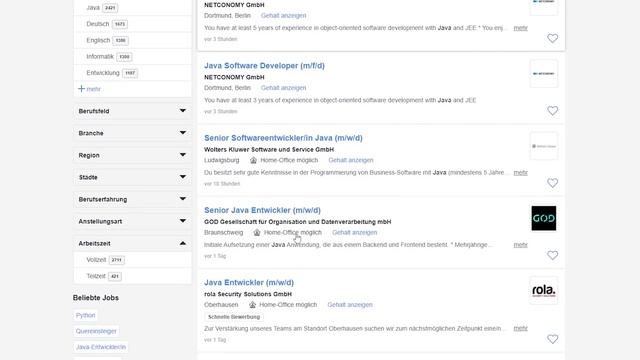Show salary for the Ludwigsburg job

pos(351,160)
